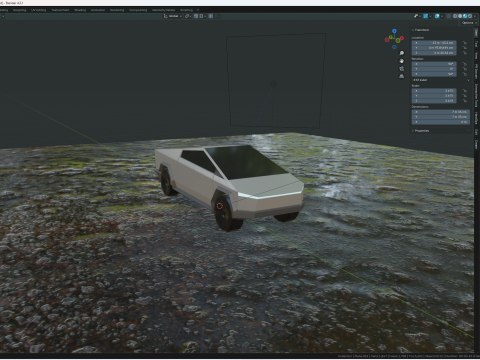Image resolution: width=480 pixels, height=360 pixels.
Task: Click the Rotation Y field
Action: coord(434,69)
